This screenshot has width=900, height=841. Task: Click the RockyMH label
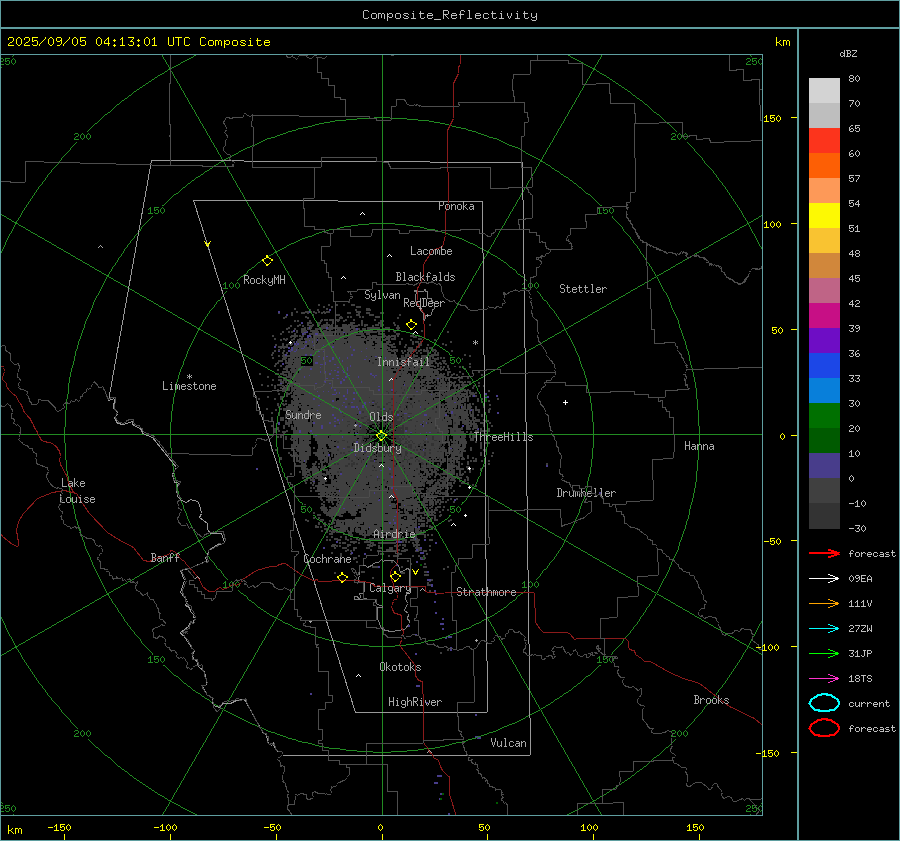[264, 280]
